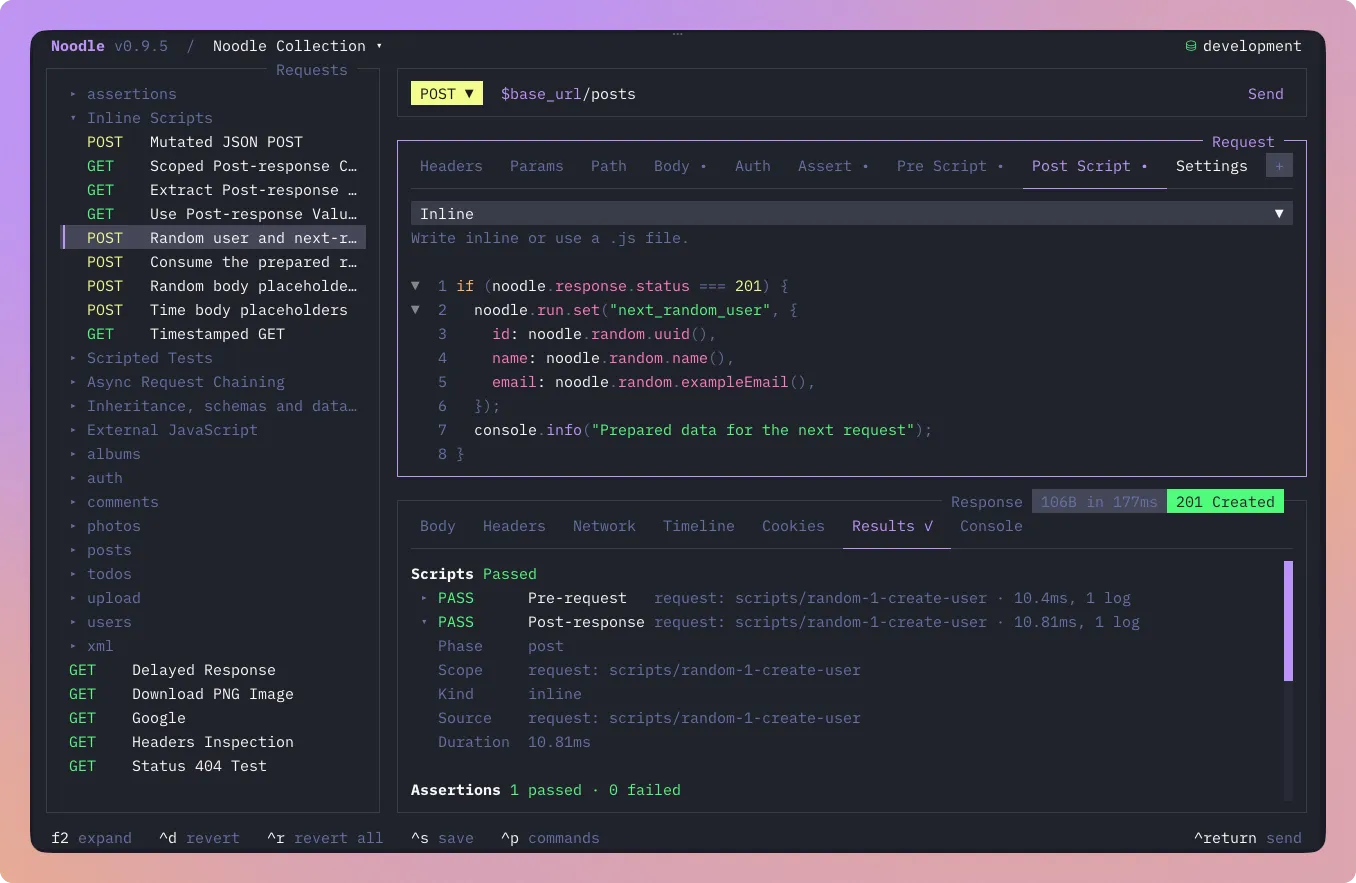This screenshot has height=883, width=1356.
Task: Collapse the Inline Scripts folder
Action: (73, 118)
